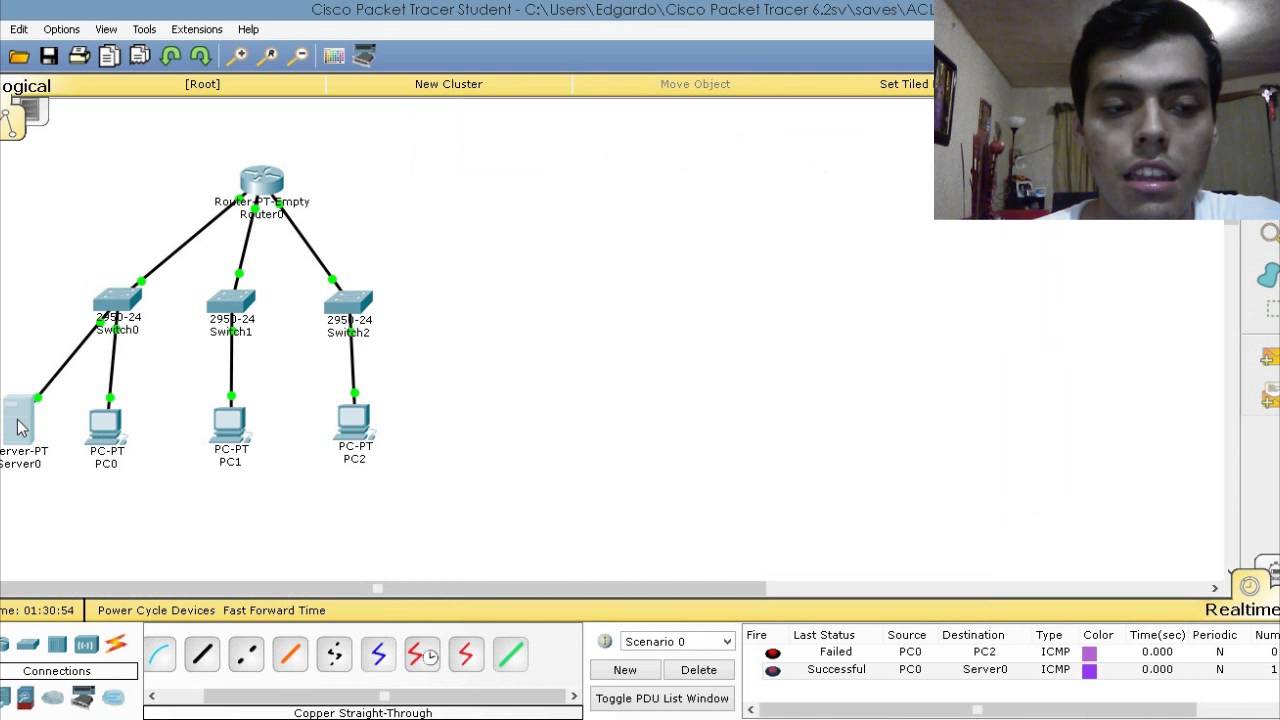Click the cable list left scroll arrow
Screen dimensions: 1280x720
(152, 696)
